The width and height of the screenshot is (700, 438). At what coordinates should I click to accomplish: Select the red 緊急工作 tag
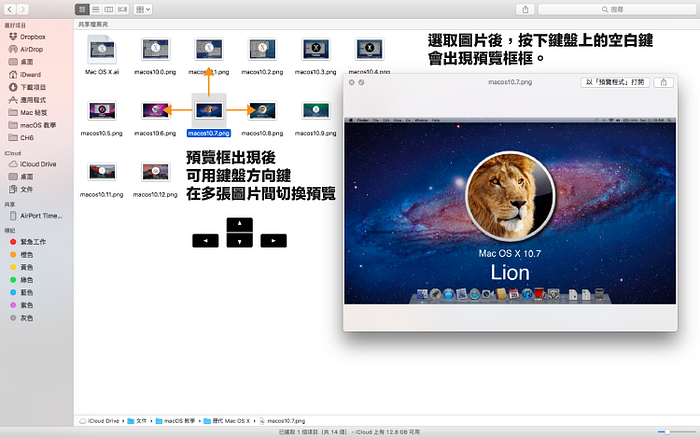33,242
